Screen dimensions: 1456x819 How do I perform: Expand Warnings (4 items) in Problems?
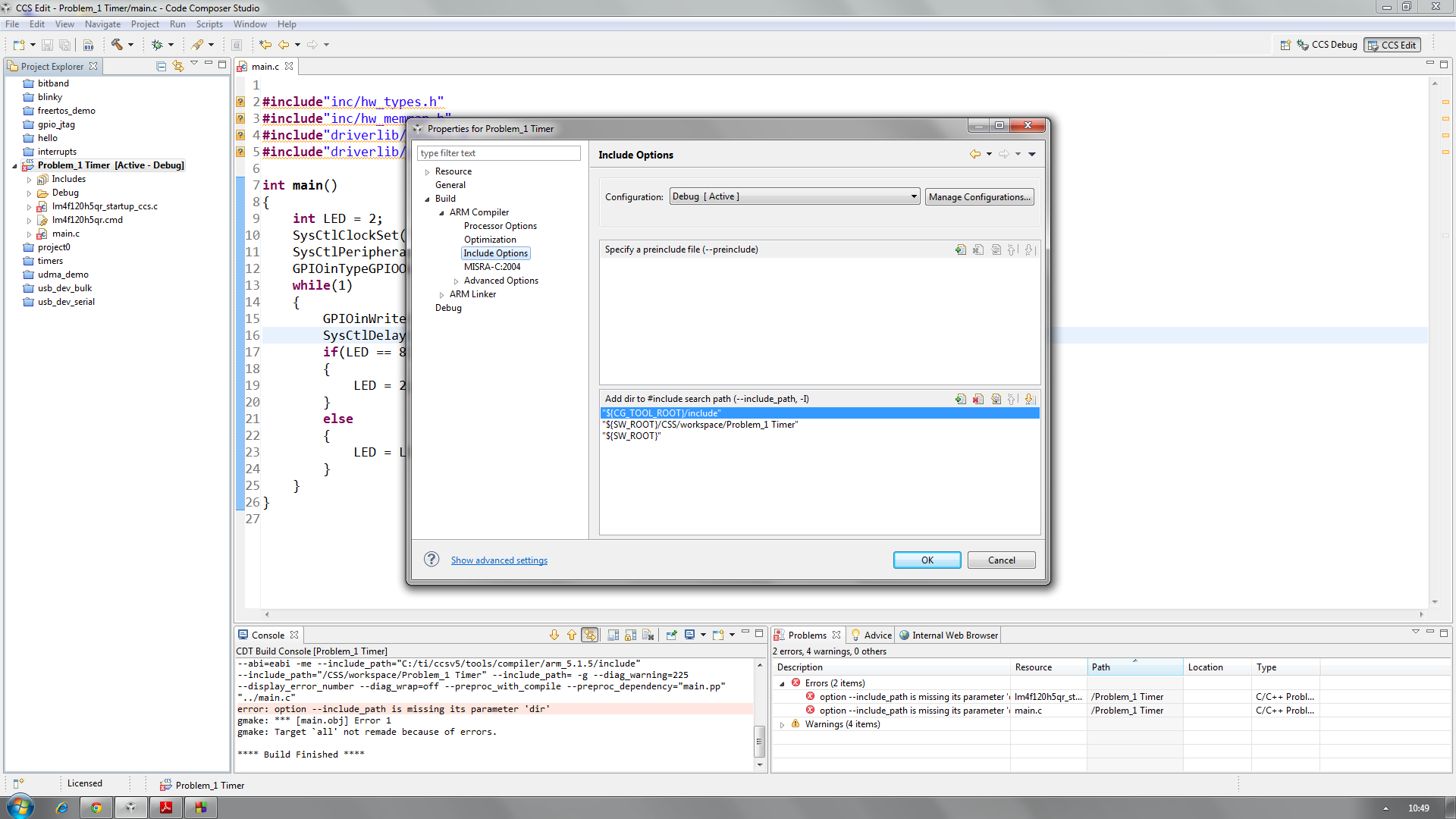(x=782, y=725)
